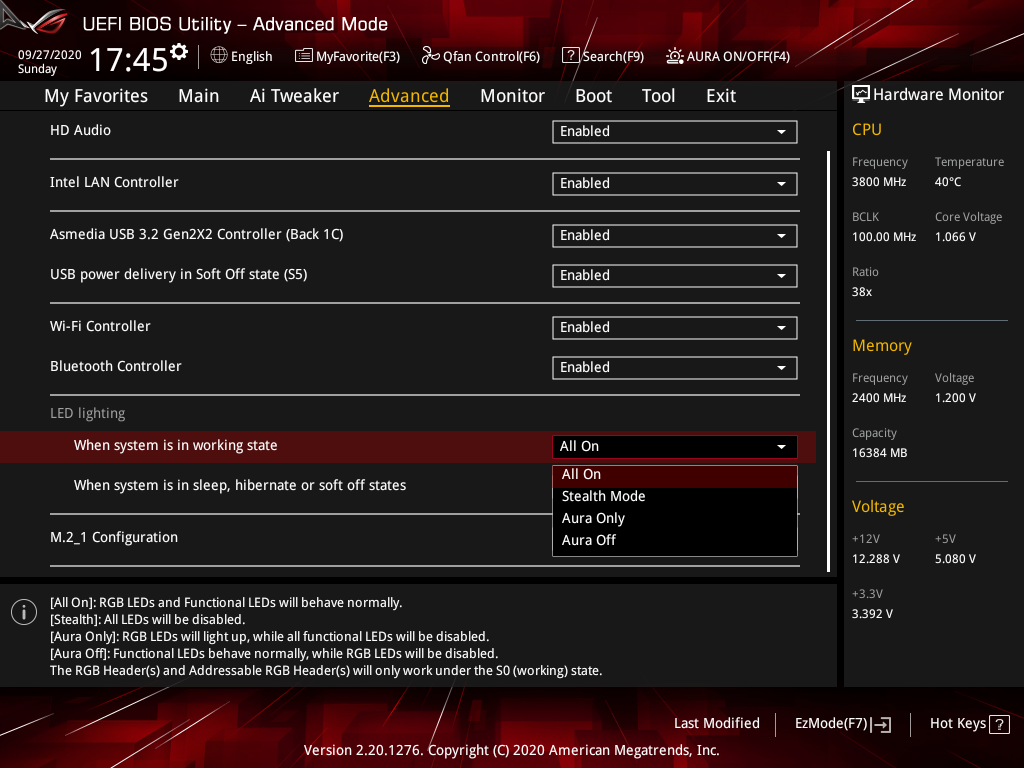Viewport: 1024px width, 768px height.
Task: Select Aura Off option
Action: (x=675, y=541)
